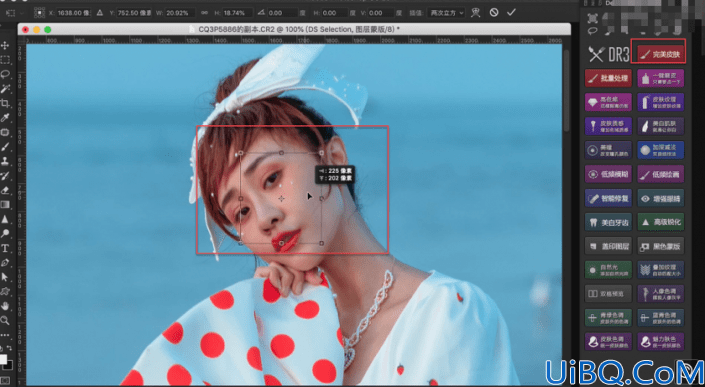Commit the transform with the checkmark
The image size is (705, 387).
pos(511,13)
